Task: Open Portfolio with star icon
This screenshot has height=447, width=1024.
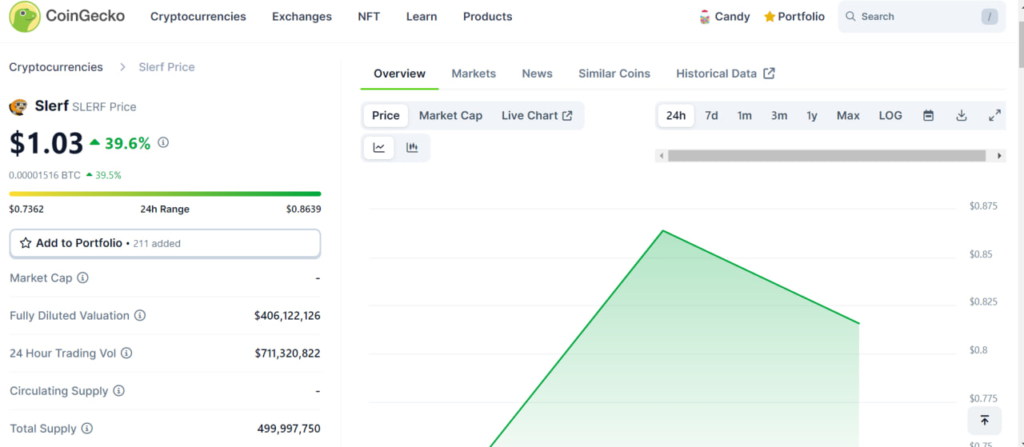Action: pos(794,17)
